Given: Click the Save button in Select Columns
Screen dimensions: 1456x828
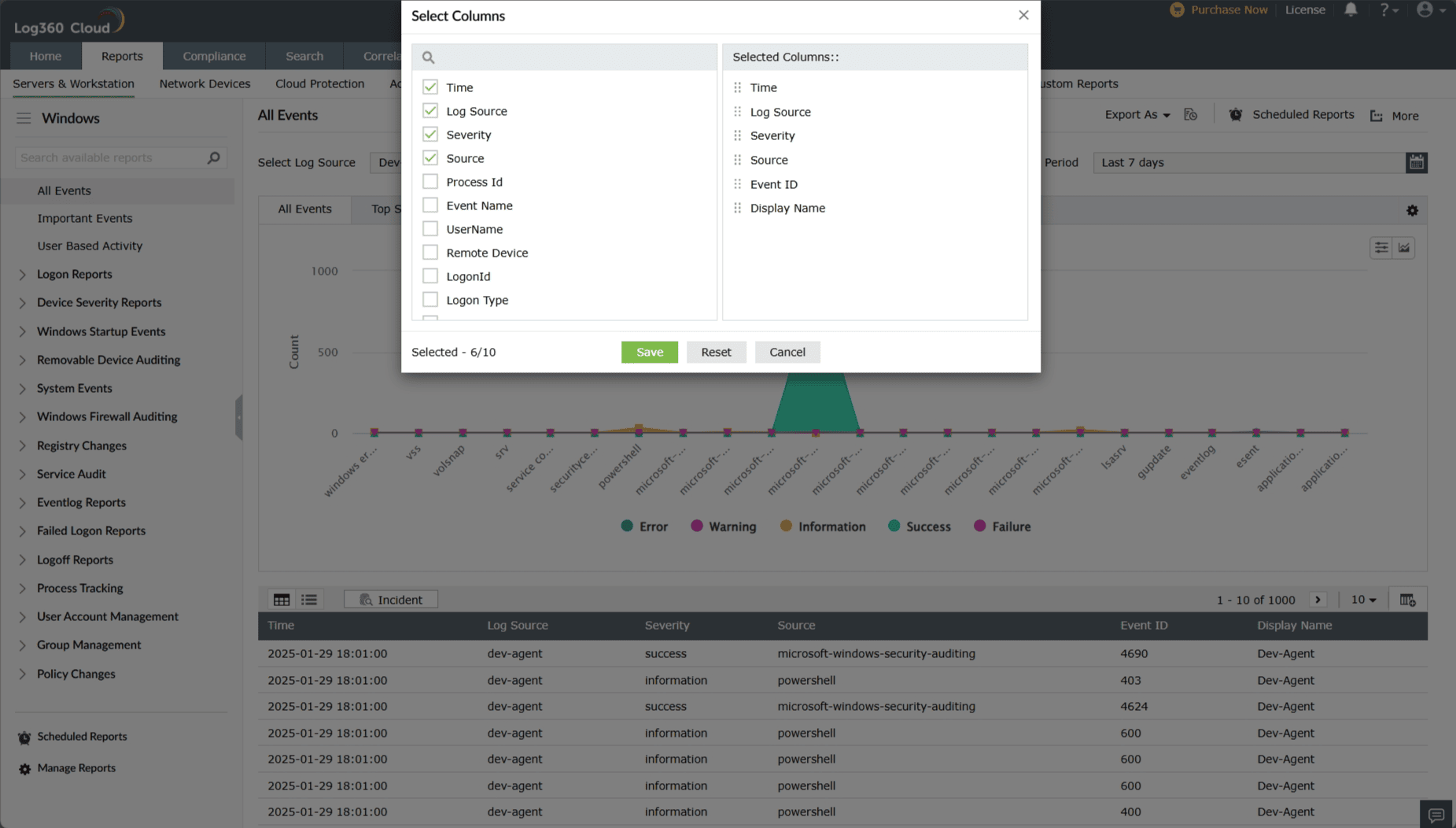Looking at the screenshot, I should click(x=649, y=352).
